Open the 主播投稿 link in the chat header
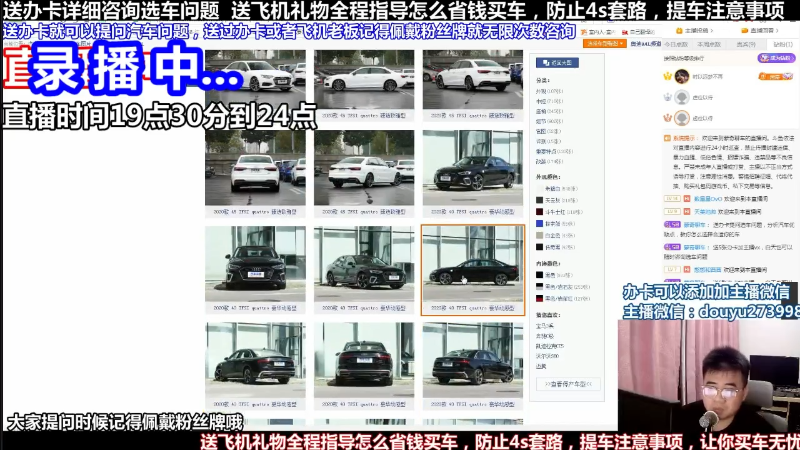Viewport: 800px width, 450px height. (697, 31)
